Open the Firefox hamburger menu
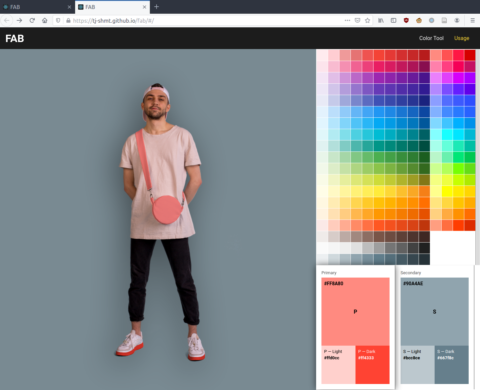This screenshot has width=480, height=390. pos(472,20)
